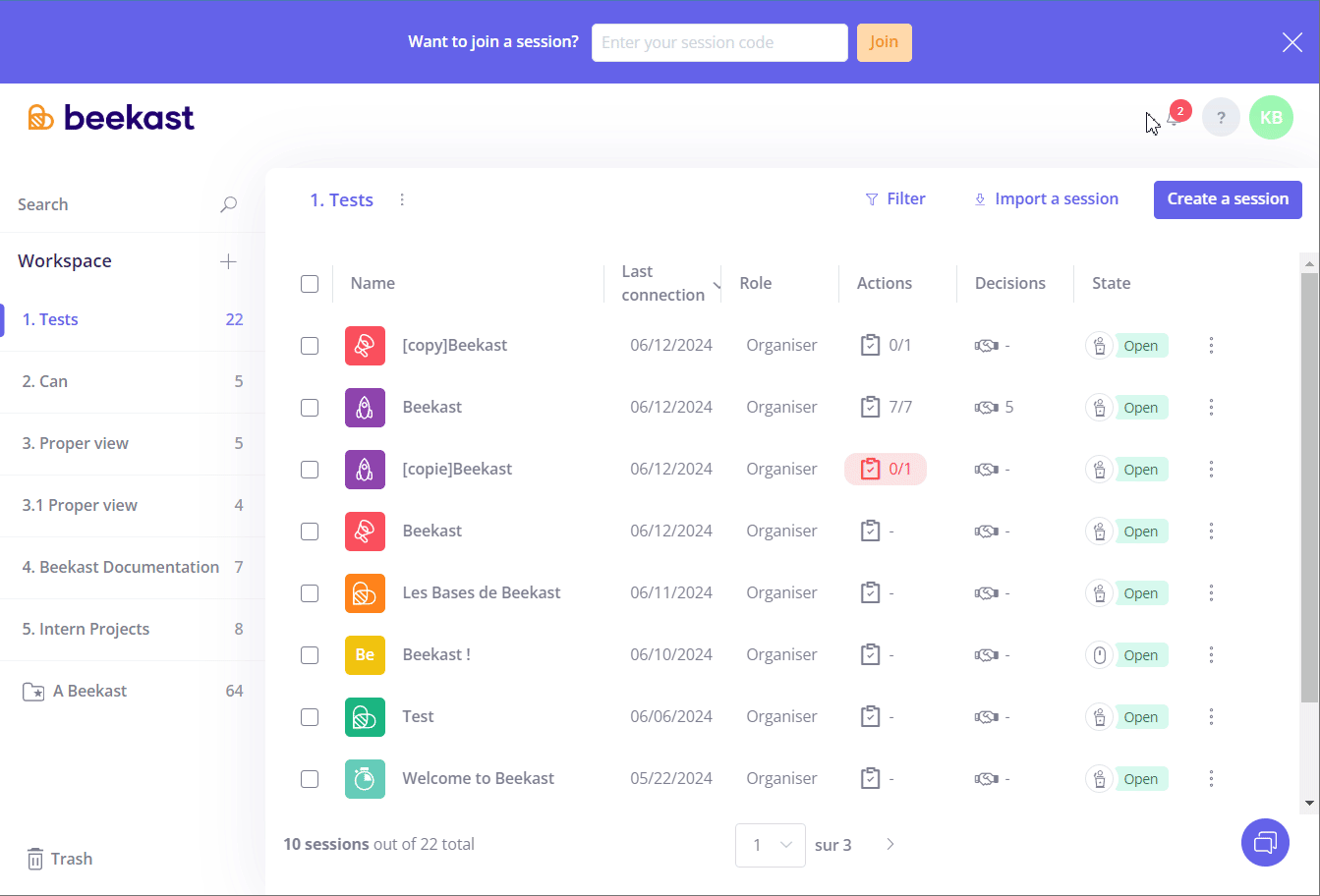Close the join session banner
Screen dimensions: 1320x896
coord(1292,42)
